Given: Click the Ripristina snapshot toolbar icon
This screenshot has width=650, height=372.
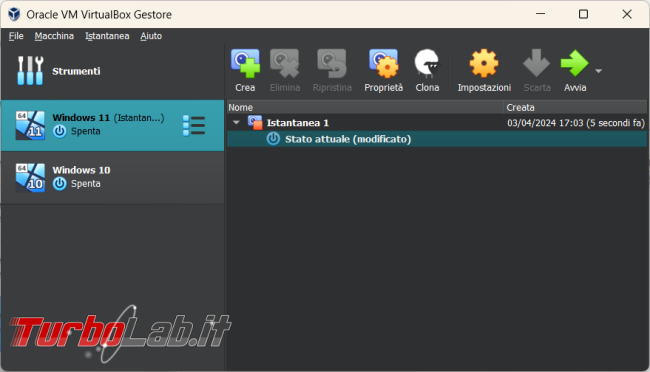Looking at the screenshot, I should [332, 64].
